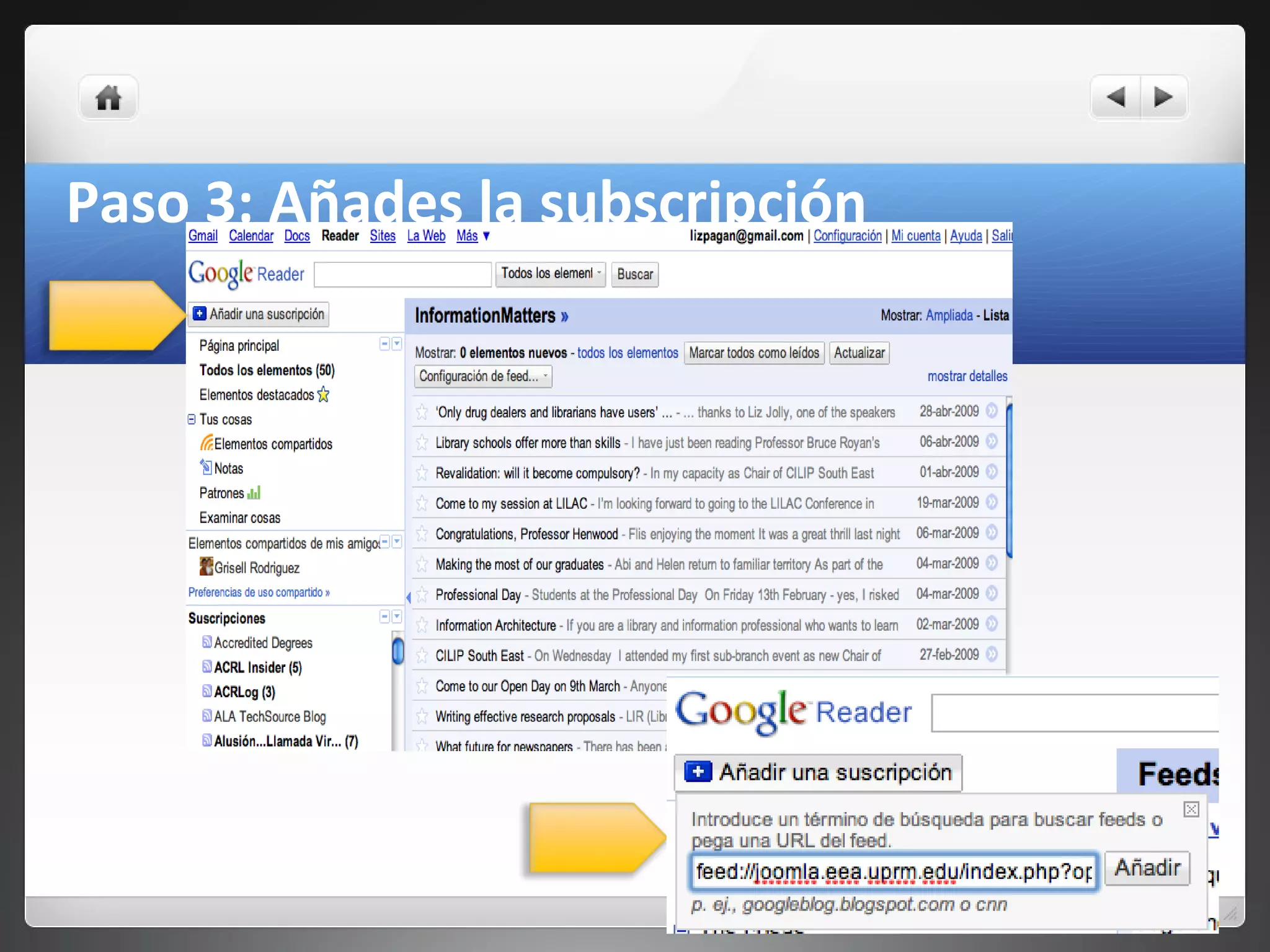The width and height of the screenshot is (1270, 952).
Task: Collapse the Tus cosas tree section
Action: click(192, 420)
